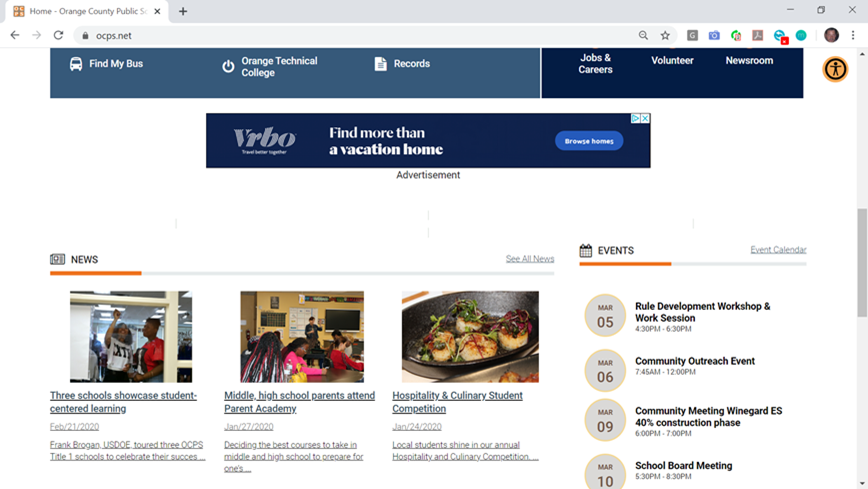Open the Jobs & Careers menu item
This screenshot has height=489, width=868.
click(595, 64)
